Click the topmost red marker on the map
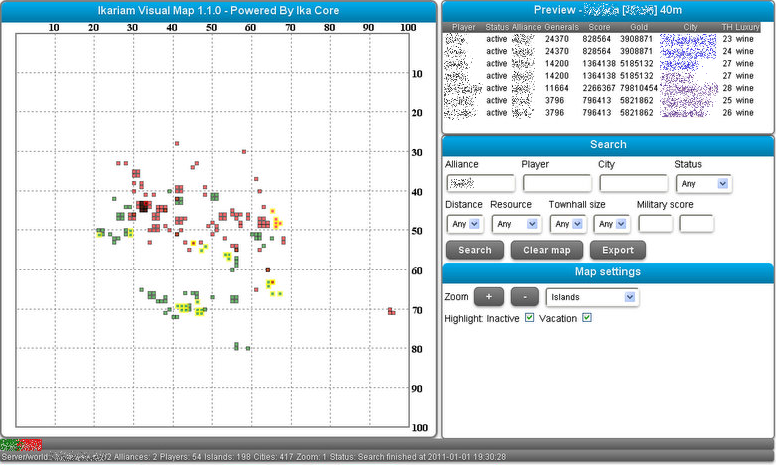 pyautogui.click(x=176, y=144)
